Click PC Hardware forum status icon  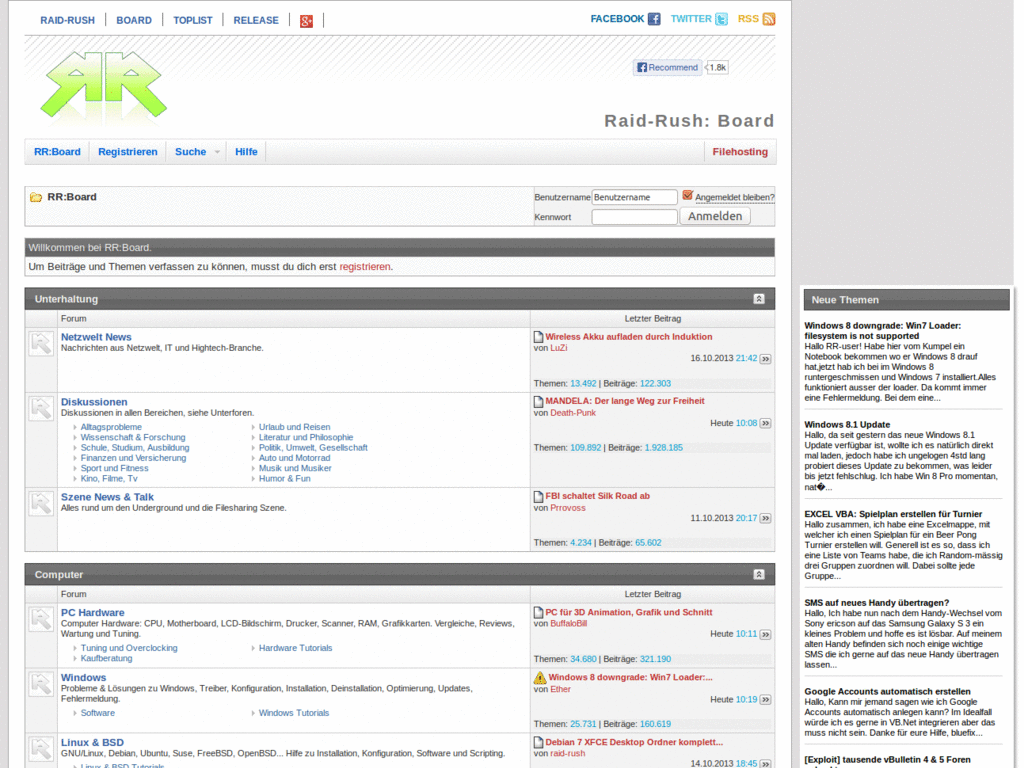click(x=40, y=619)
